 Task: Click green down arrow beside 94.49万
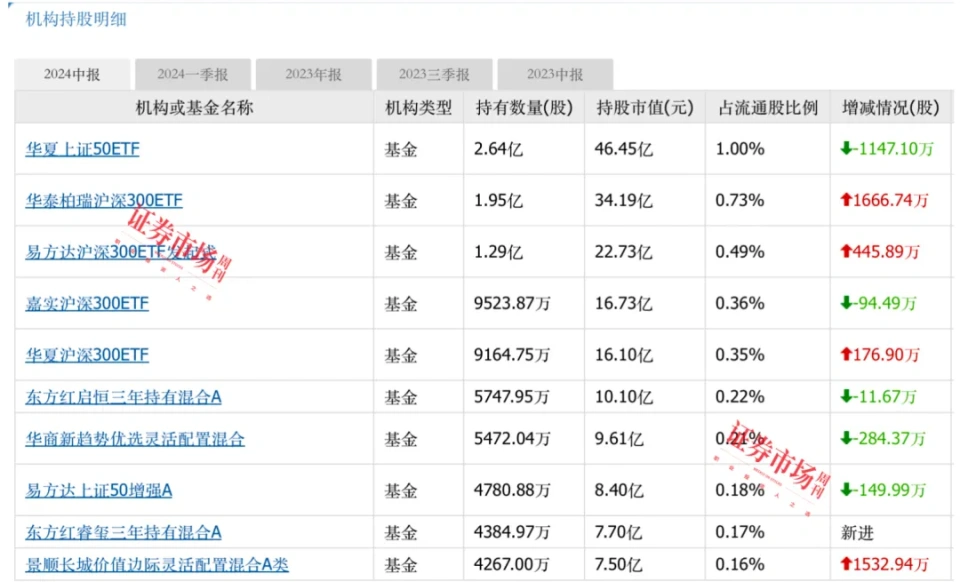(x=846, y=303)
